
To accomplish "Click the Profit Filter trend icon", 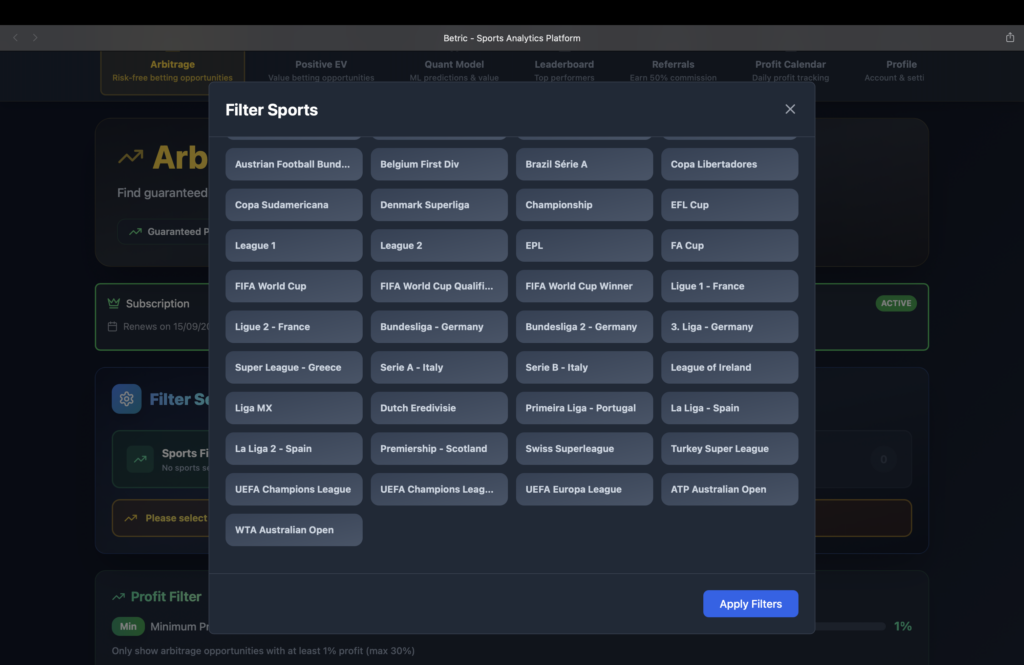I will click(x=119, y=597).
